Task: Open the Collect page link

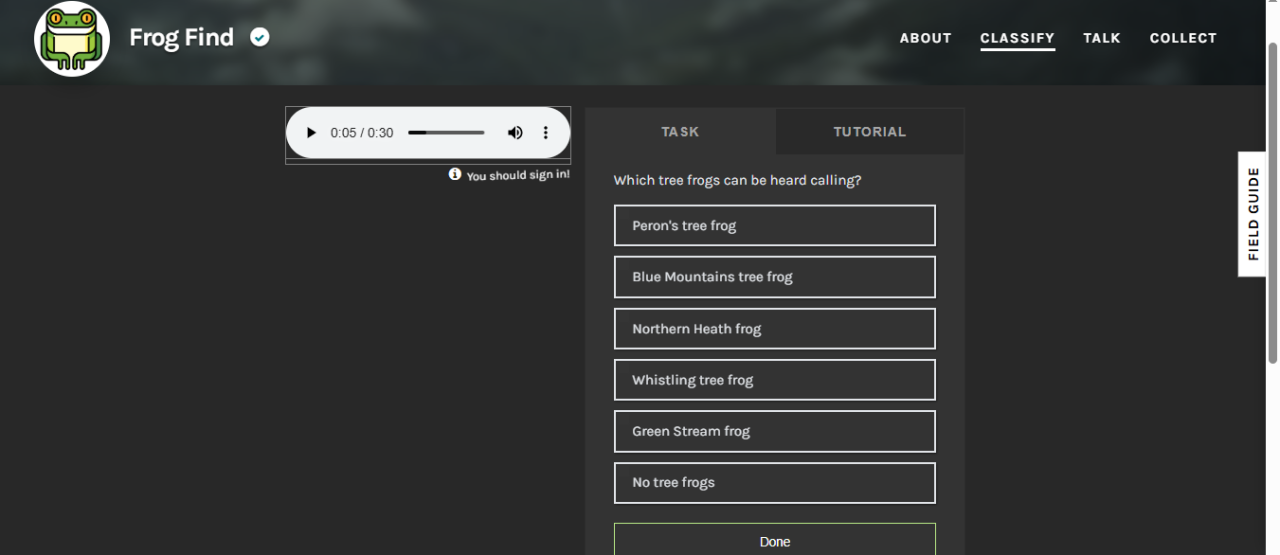Action: click(x=1183, y=38)
